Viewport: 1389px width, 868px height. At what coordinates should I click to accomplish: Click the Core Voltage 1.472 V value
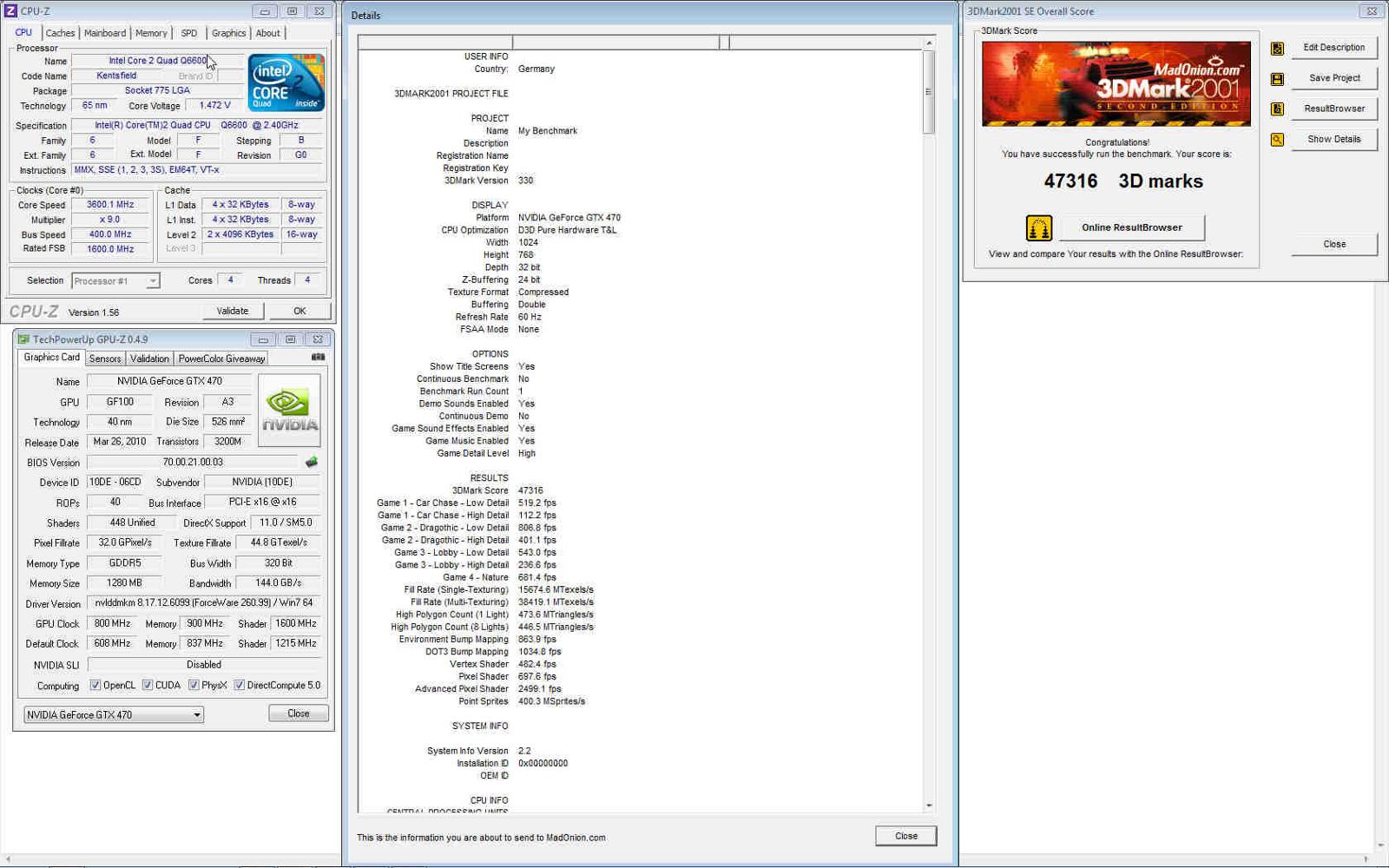point(214,105)
